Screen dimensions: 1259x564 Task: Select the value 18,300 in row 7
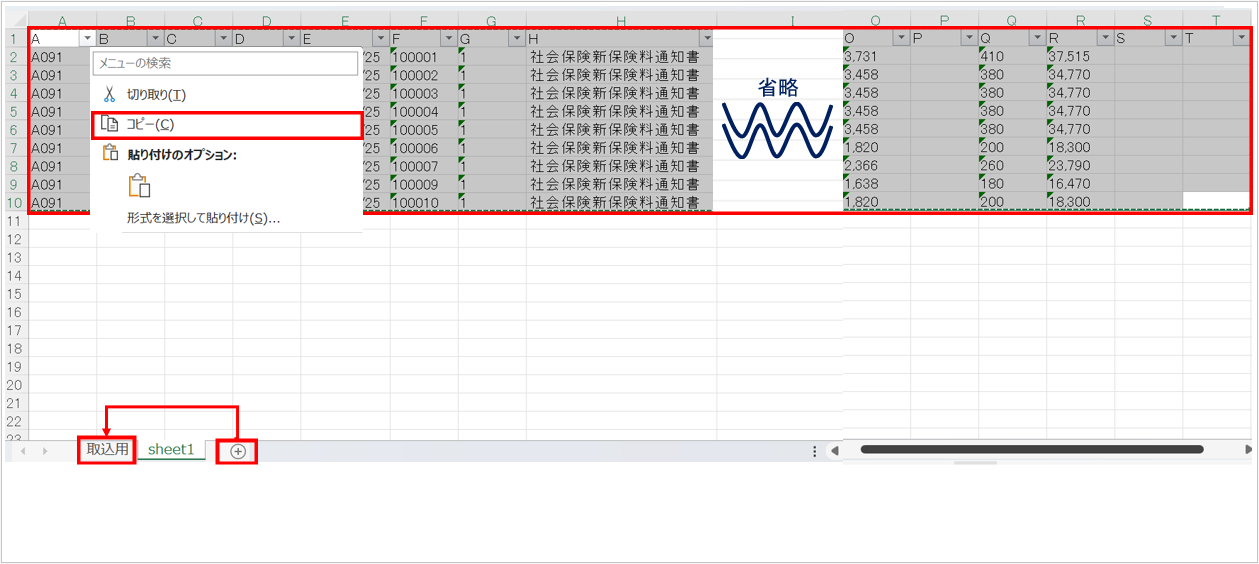click(x=1080, y=147)
